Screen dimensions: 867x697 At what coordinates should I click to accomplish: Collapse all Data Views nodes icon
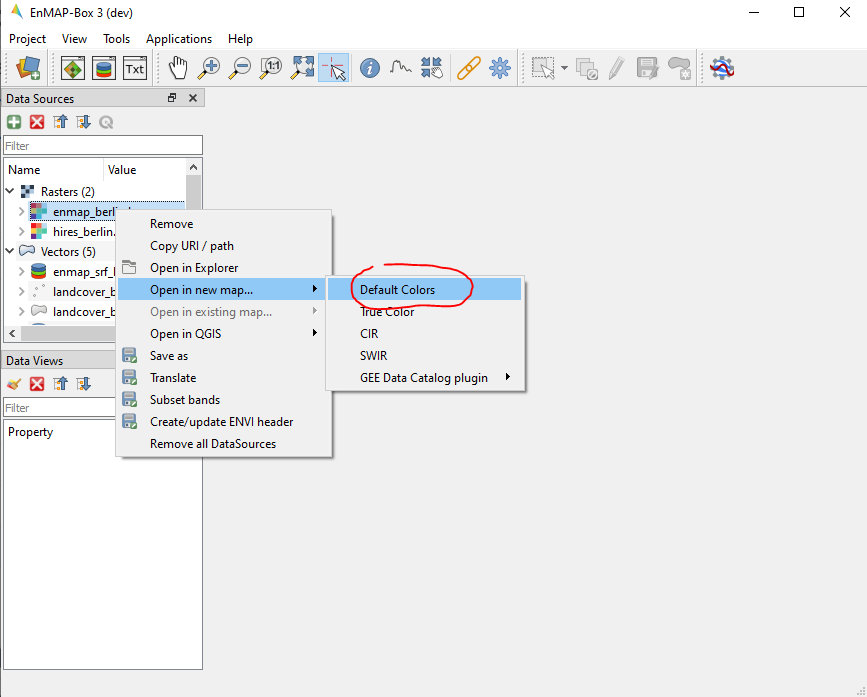[x=60, y=384]
